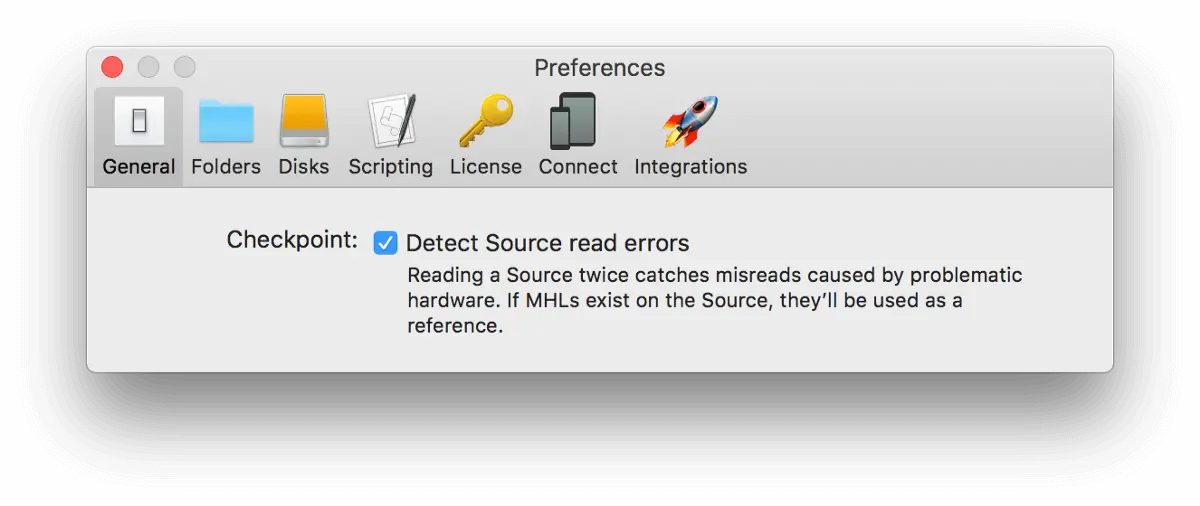Open Connect pane with devices icon

click(x=573, y=121)
